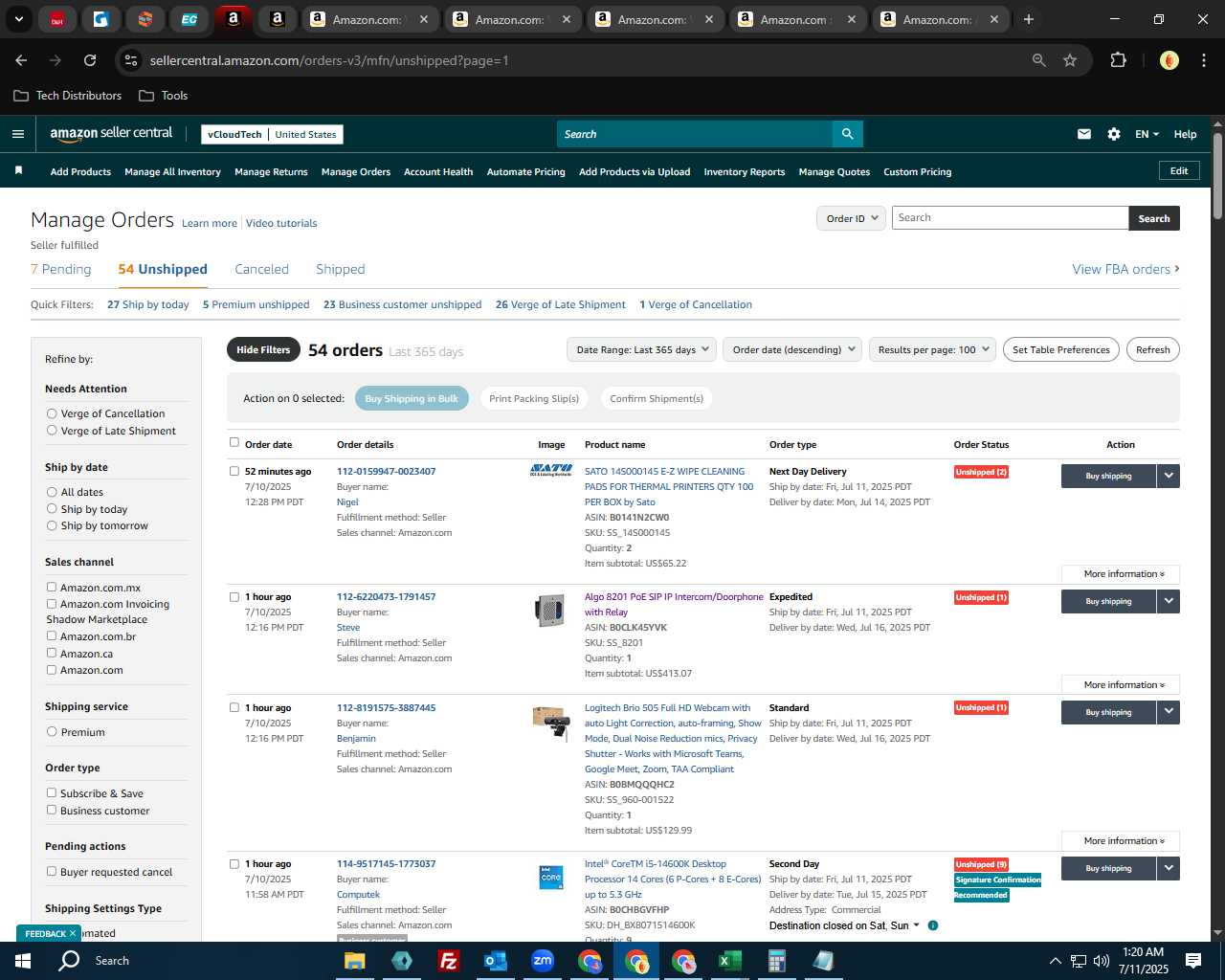The image size is (1225, 980).
Task: Open the Chrome three-dot menu
Action: point(1202,60)
